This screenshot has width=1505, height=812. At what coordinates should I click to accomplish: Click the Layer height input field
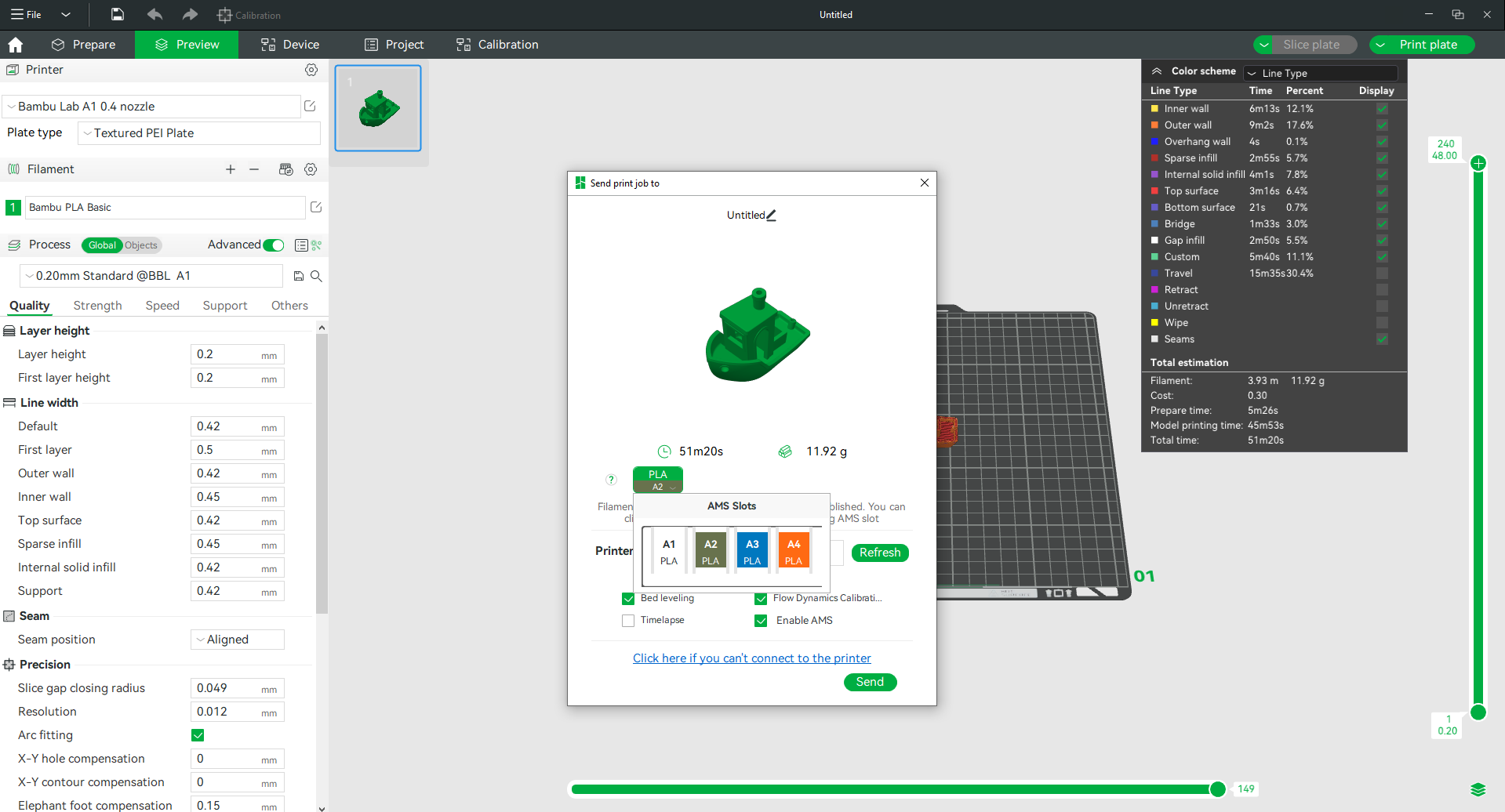pyautogui.click(x=237, y=354)
